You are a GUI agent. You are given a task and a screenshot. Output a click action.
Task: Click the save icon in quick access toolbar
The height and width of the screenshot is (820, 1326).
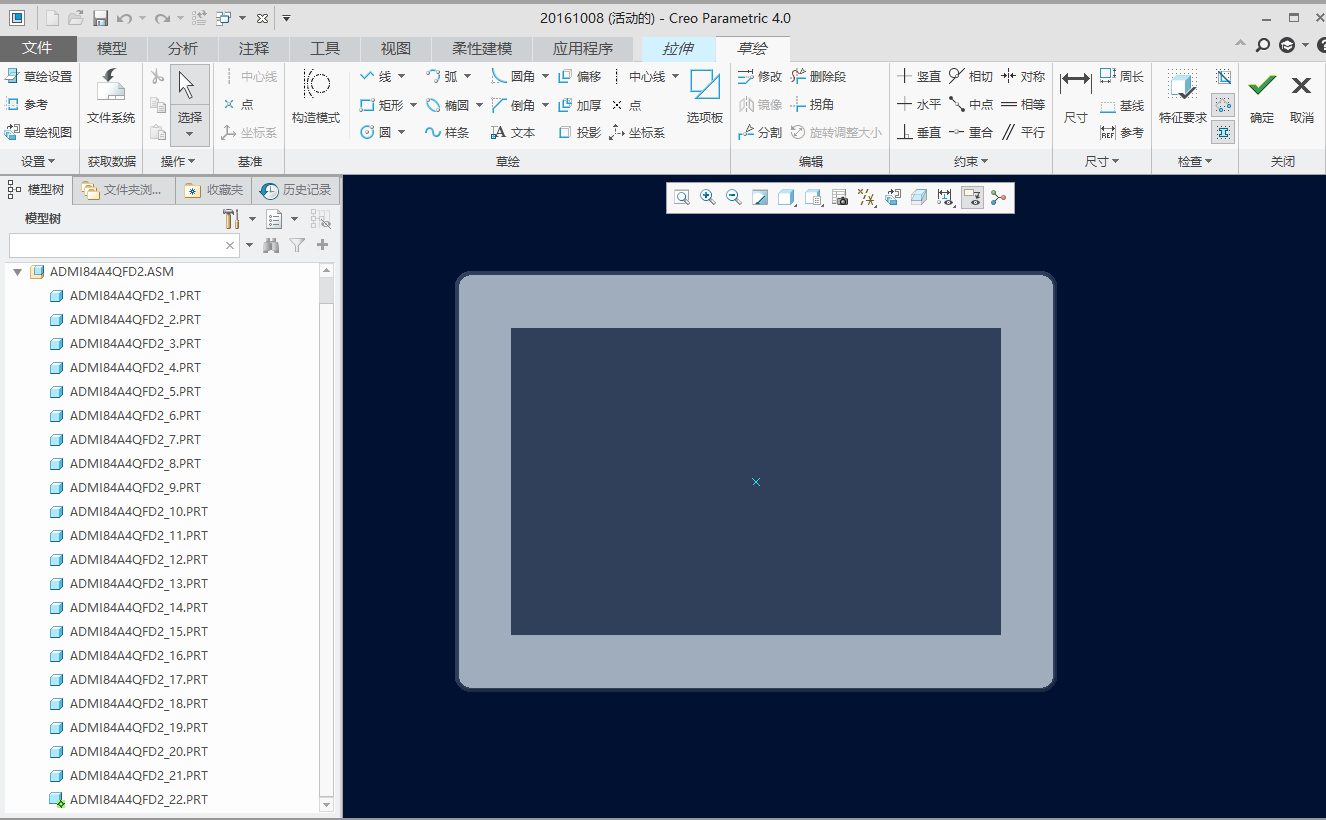pos(100,18)
